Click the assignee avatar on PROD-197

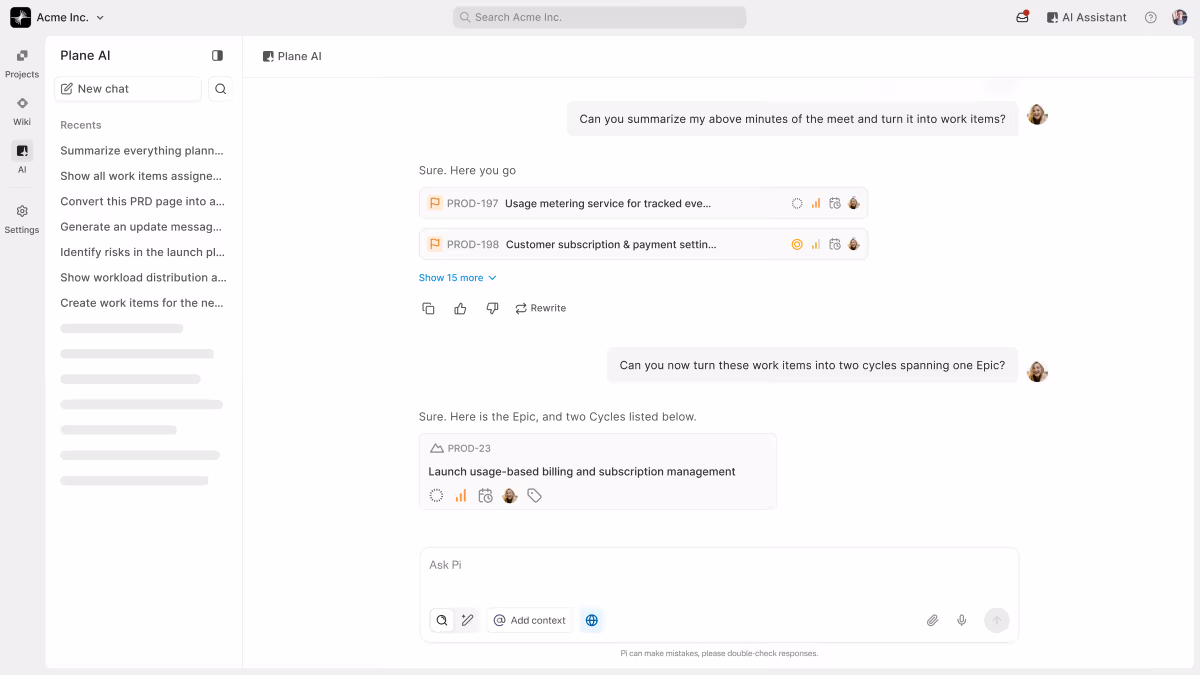pos(854,203)
